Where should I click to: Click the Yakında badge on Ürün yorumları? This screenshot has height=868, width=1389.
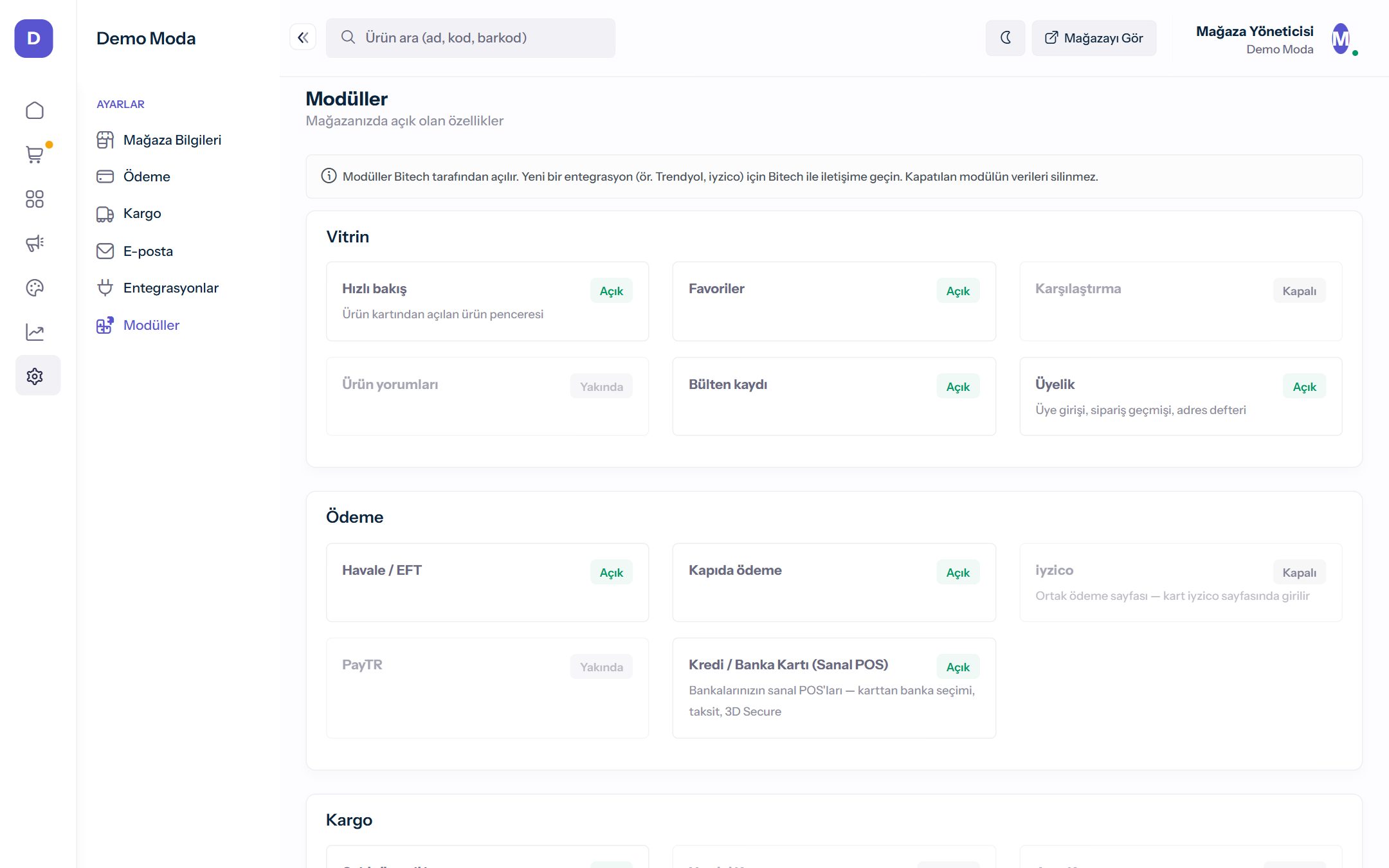pos(601,386)
